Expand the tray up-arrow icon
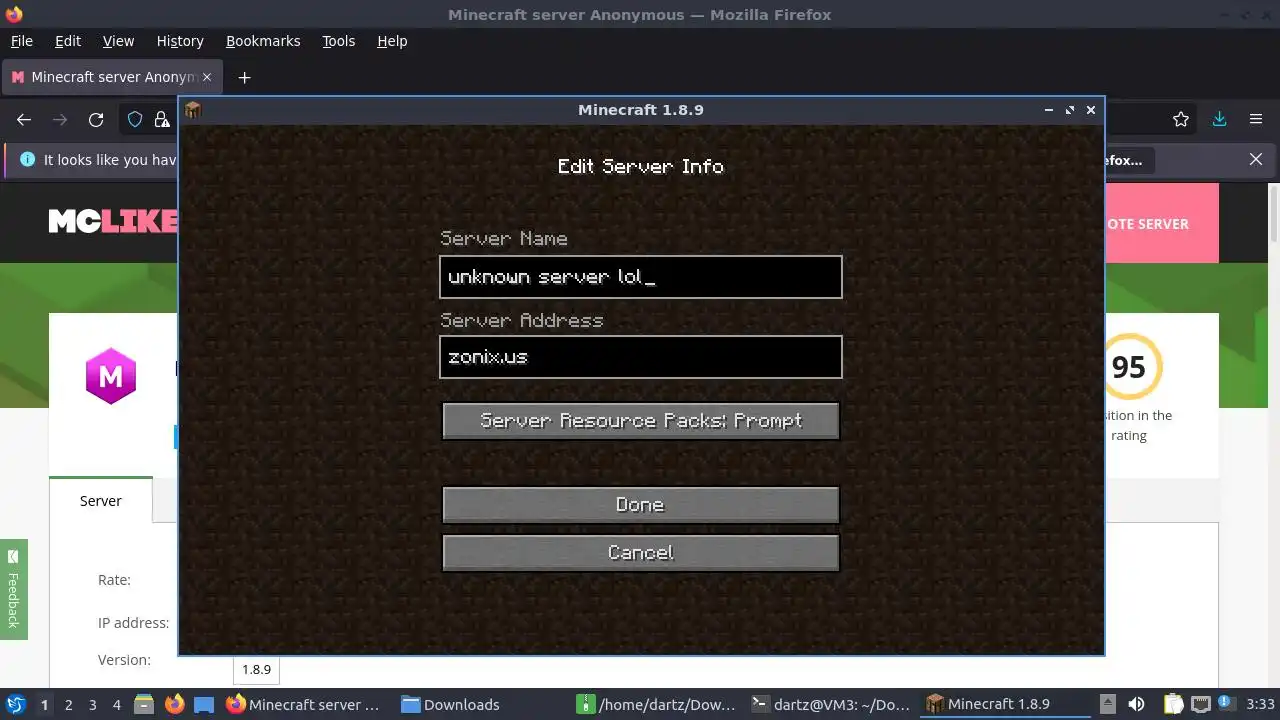This screenshot has width=1280, height=720. click(x=1107, y=704)
